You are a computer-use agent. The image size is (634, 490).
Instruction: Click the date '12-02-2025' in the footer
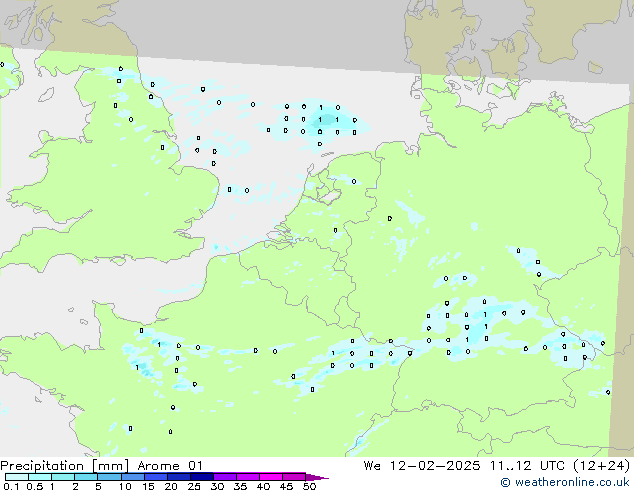(435, 466)
